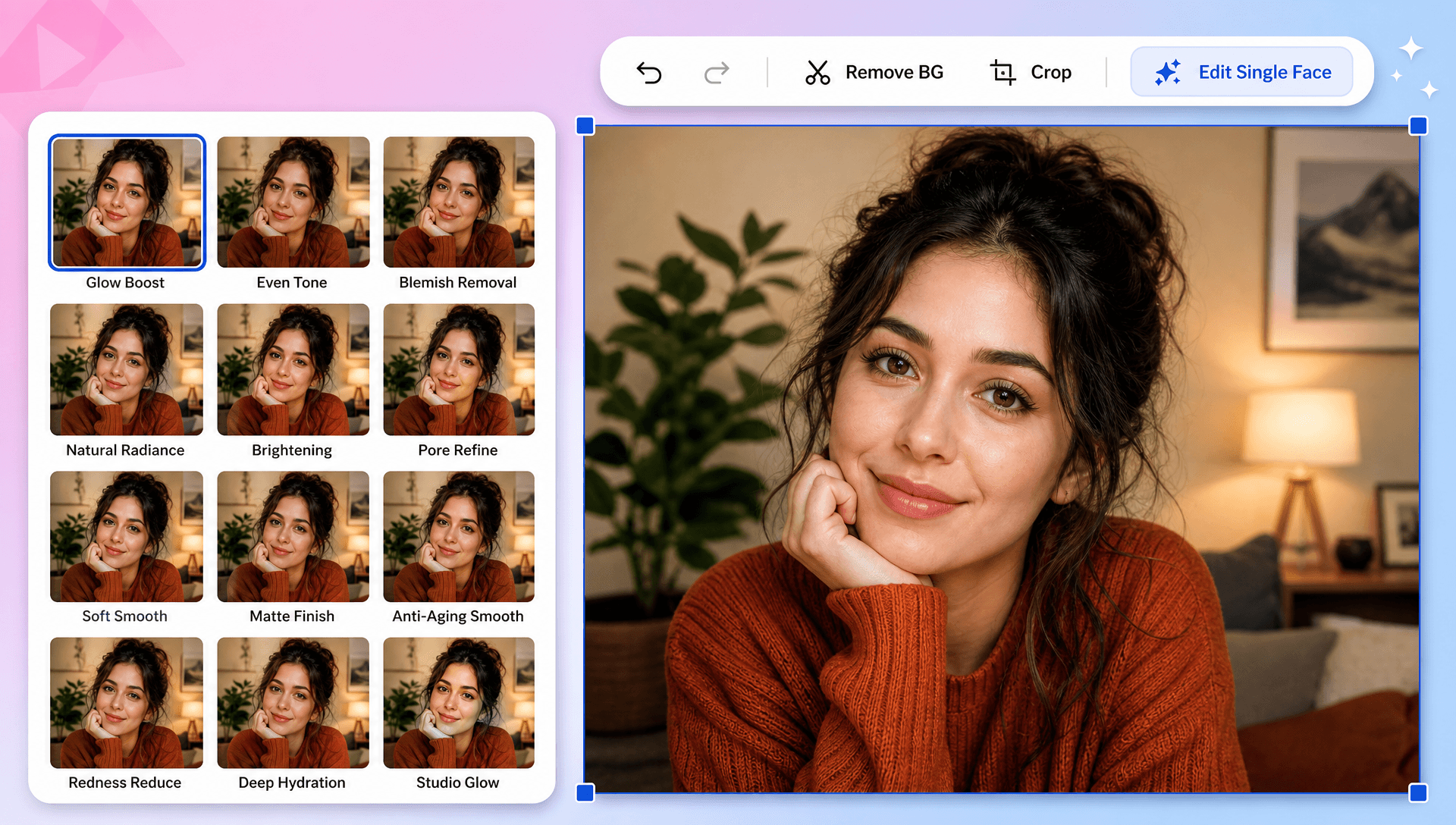Click the 'Even Tone' text label
The width and height of the screenshot is (1456, 825).
[x=292, y=283]
